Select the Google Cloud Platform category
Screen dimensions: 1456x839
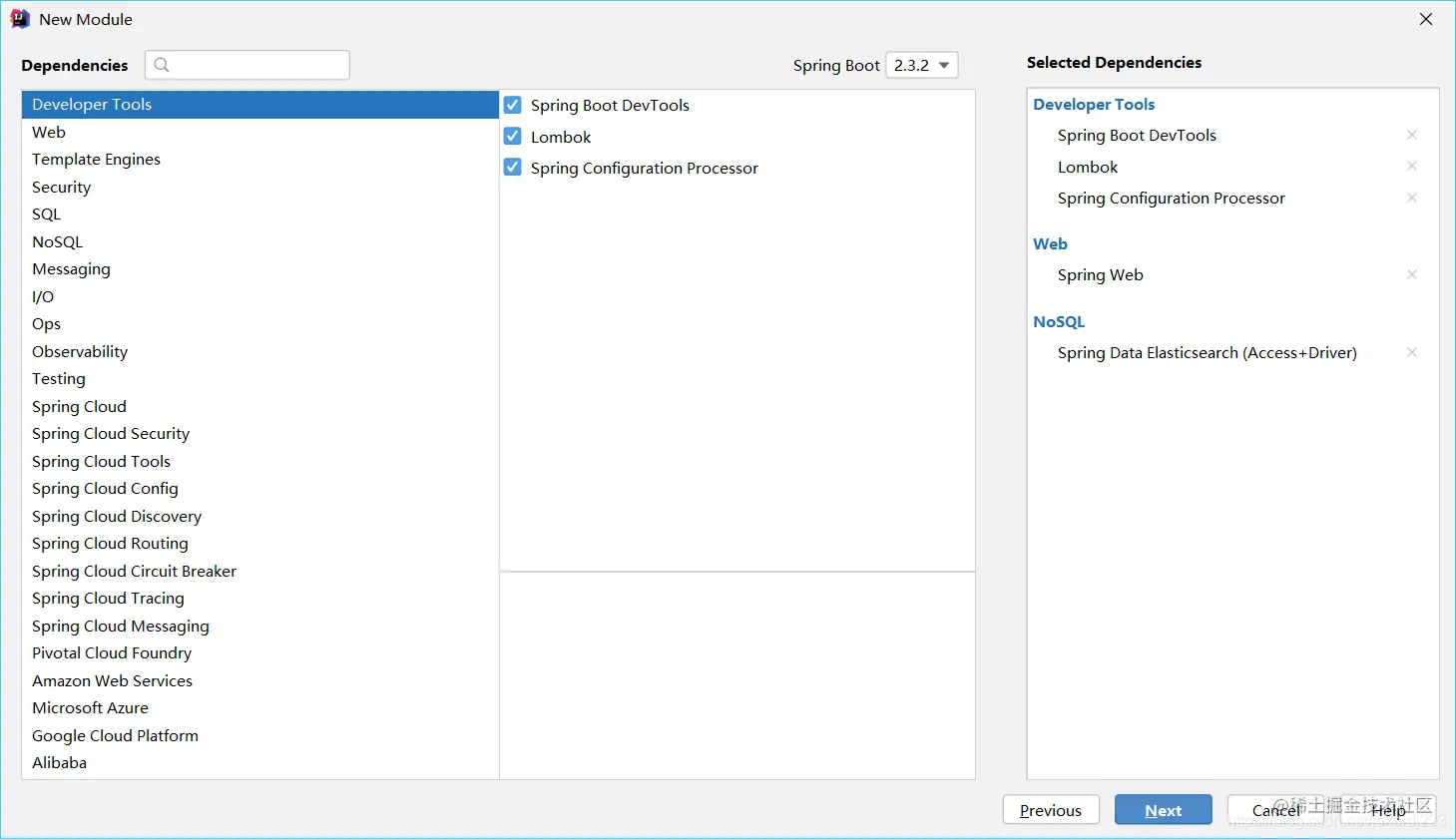[x=260, y=735]
